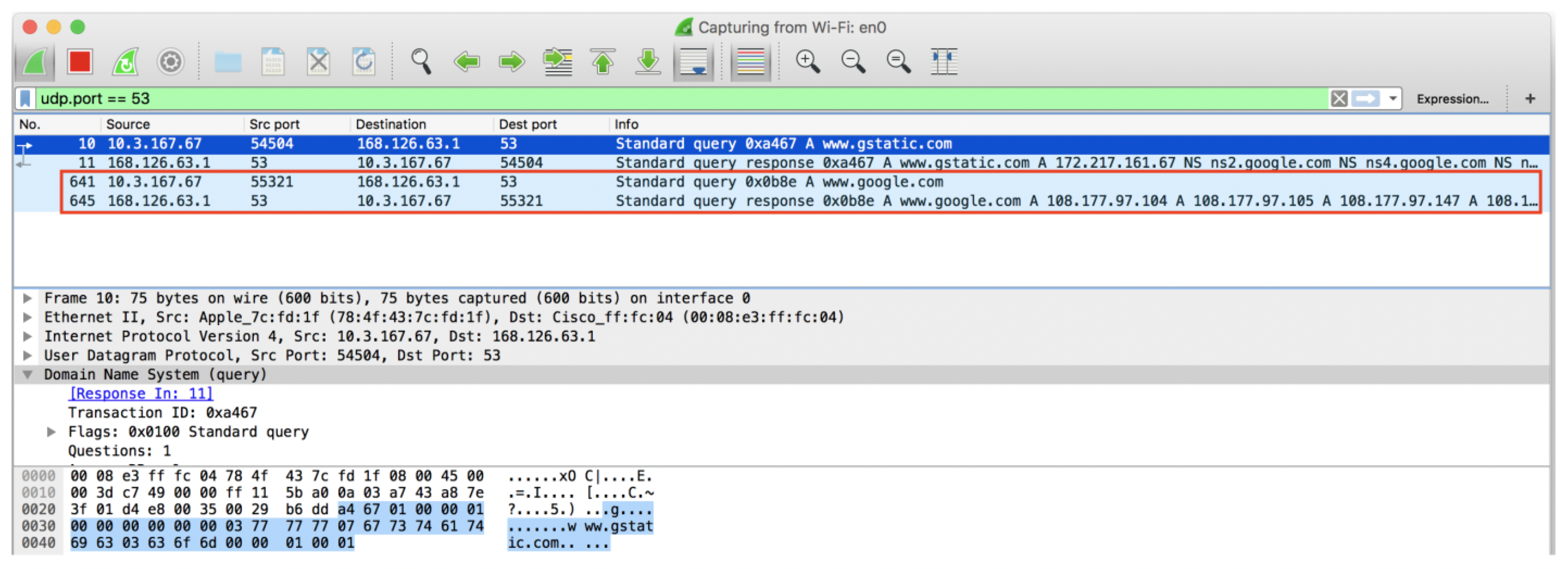Image resolution: width=1568 pixels, height=569 pixels.
Task: Open recent filters dropdown
Action: pos(1393,99)
